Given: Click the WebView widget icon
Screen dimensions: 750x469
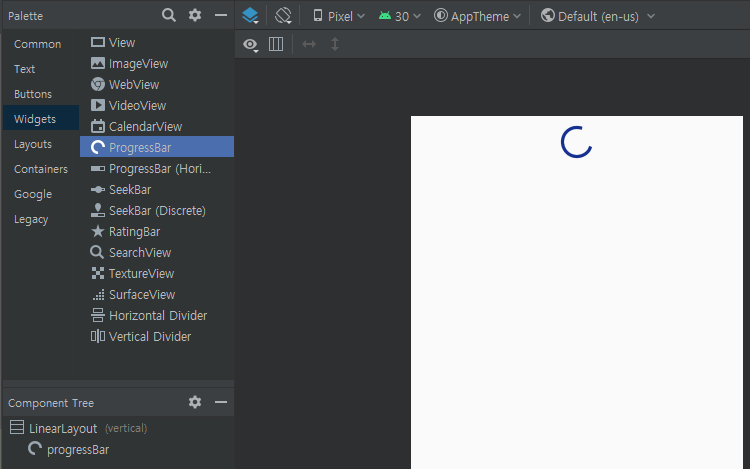Looking at the screenshot, I should tap(98, 84).
